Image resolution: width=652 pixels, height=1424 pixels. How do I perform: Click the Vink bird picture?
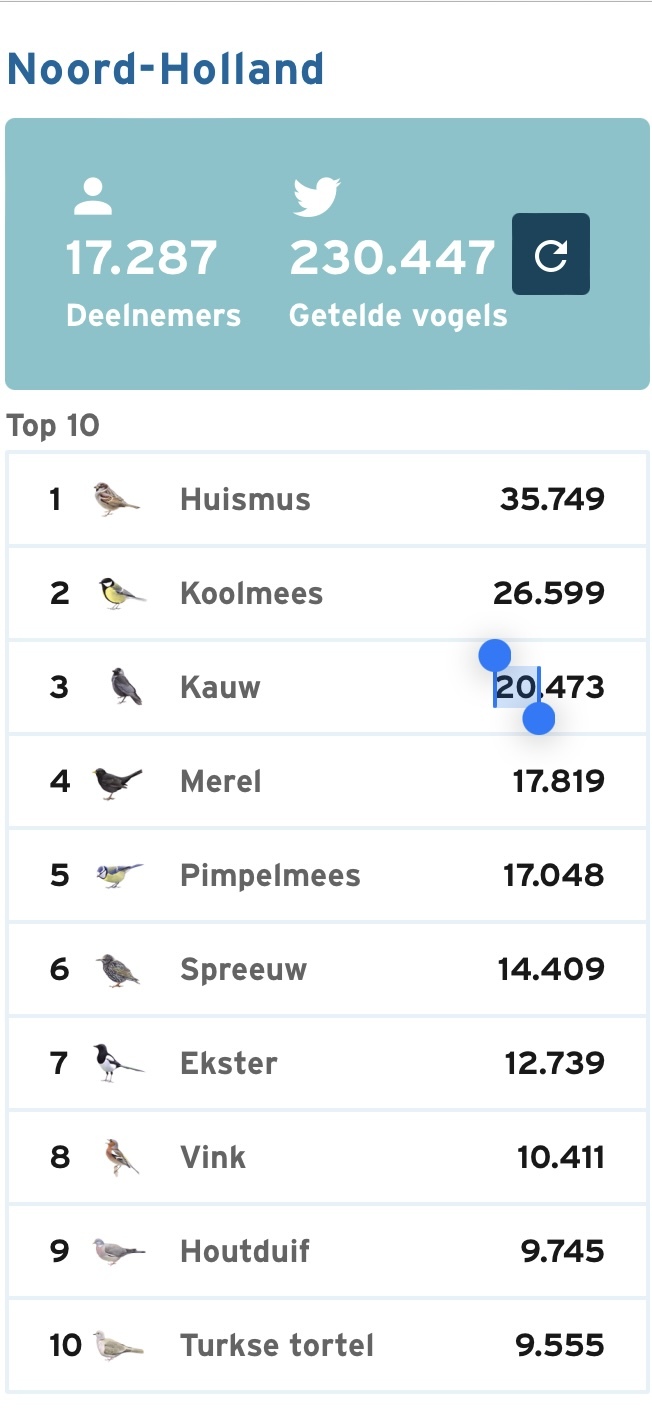pyautogui.click(x=121, y=1157)
